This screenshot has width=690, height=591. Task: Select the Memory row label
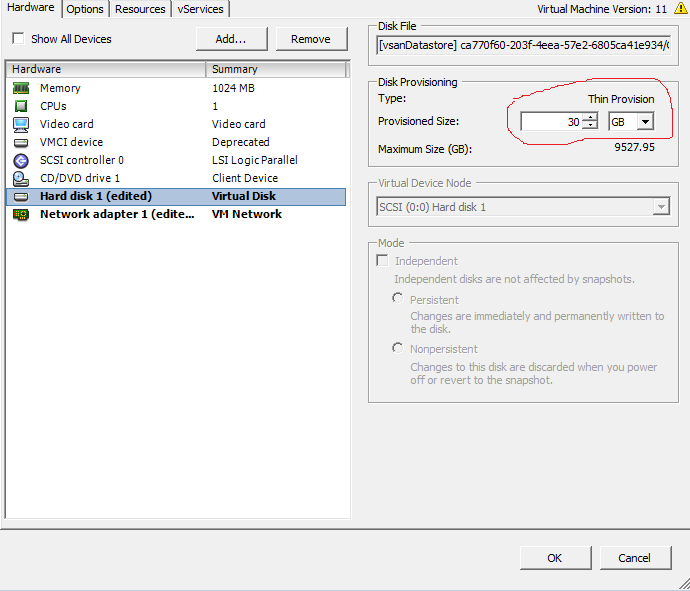[x=60, y=88]
